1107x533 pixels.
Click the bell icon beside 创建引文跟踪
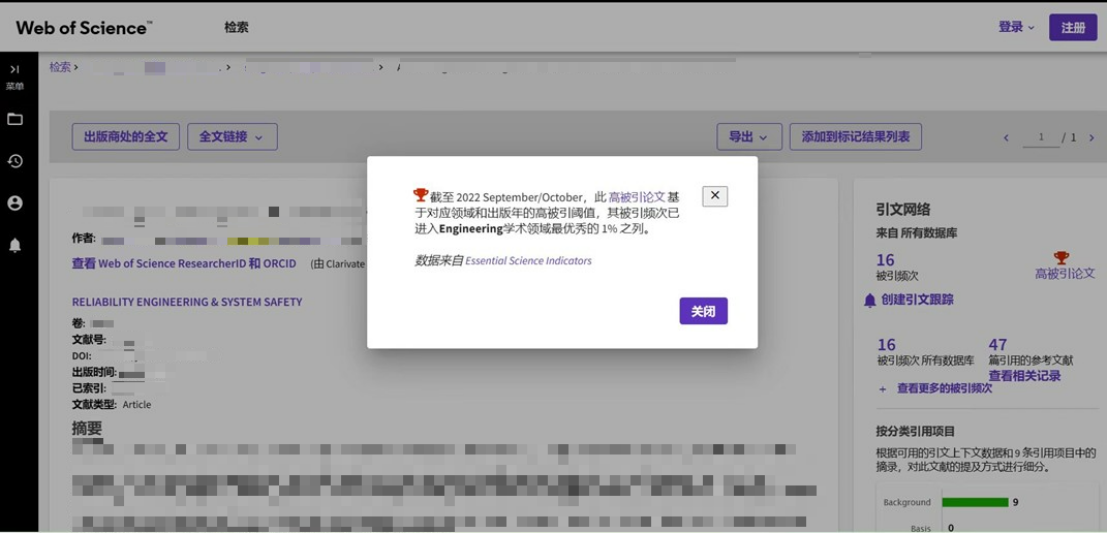pos(870,300)
